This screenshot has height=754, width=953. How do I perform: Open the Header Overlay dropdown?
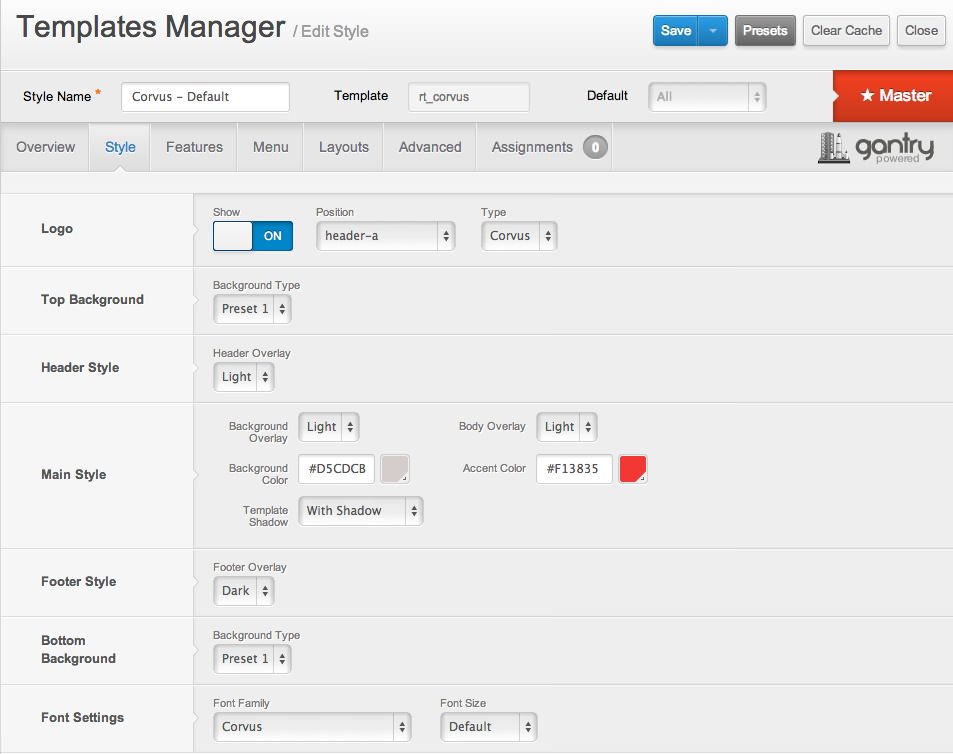tap(244, 377)
